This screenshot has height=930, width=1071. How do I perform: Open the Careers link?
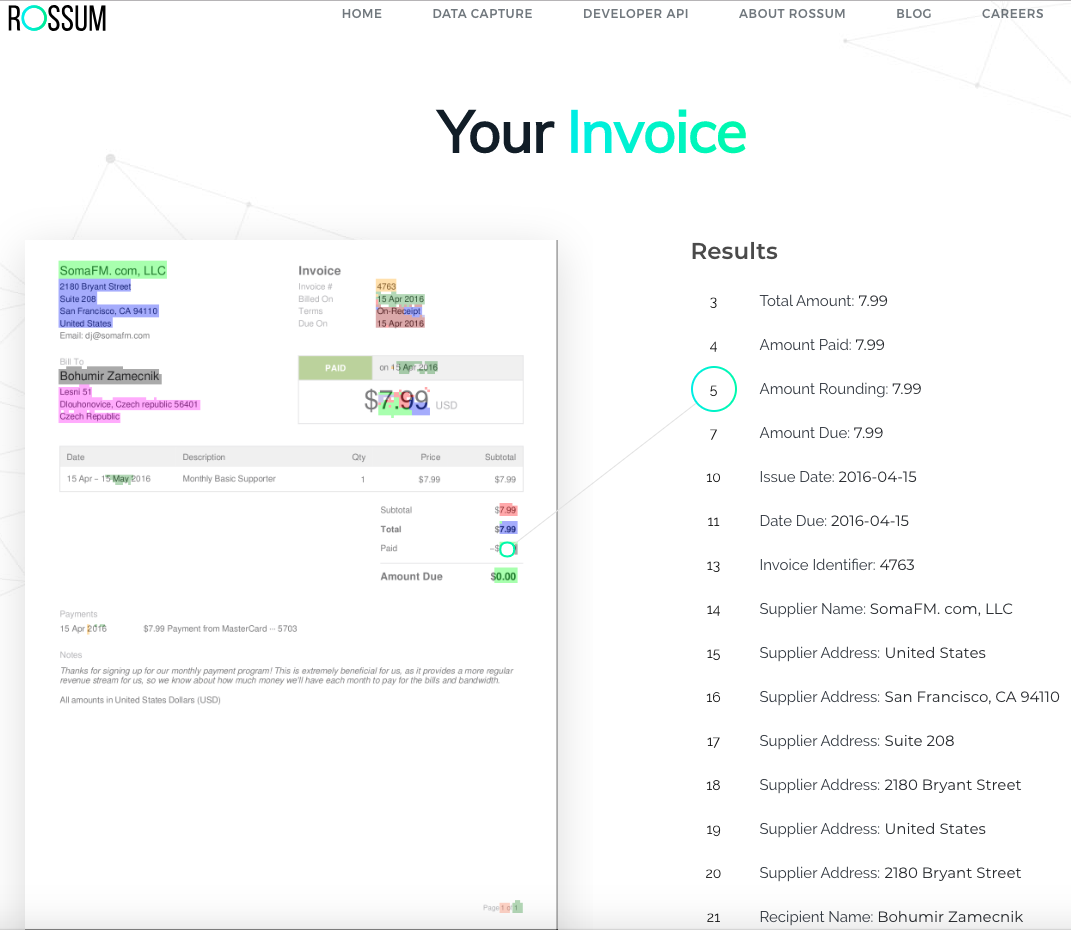click(x=1013, y=14)
